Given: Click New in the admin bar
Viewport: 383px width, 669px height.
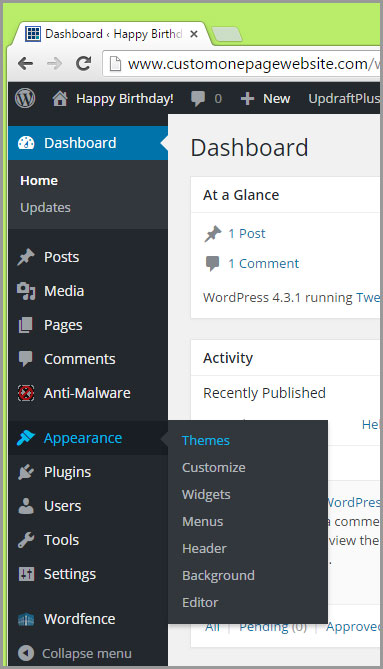Looking at the screenshot, I should [276, 99].
